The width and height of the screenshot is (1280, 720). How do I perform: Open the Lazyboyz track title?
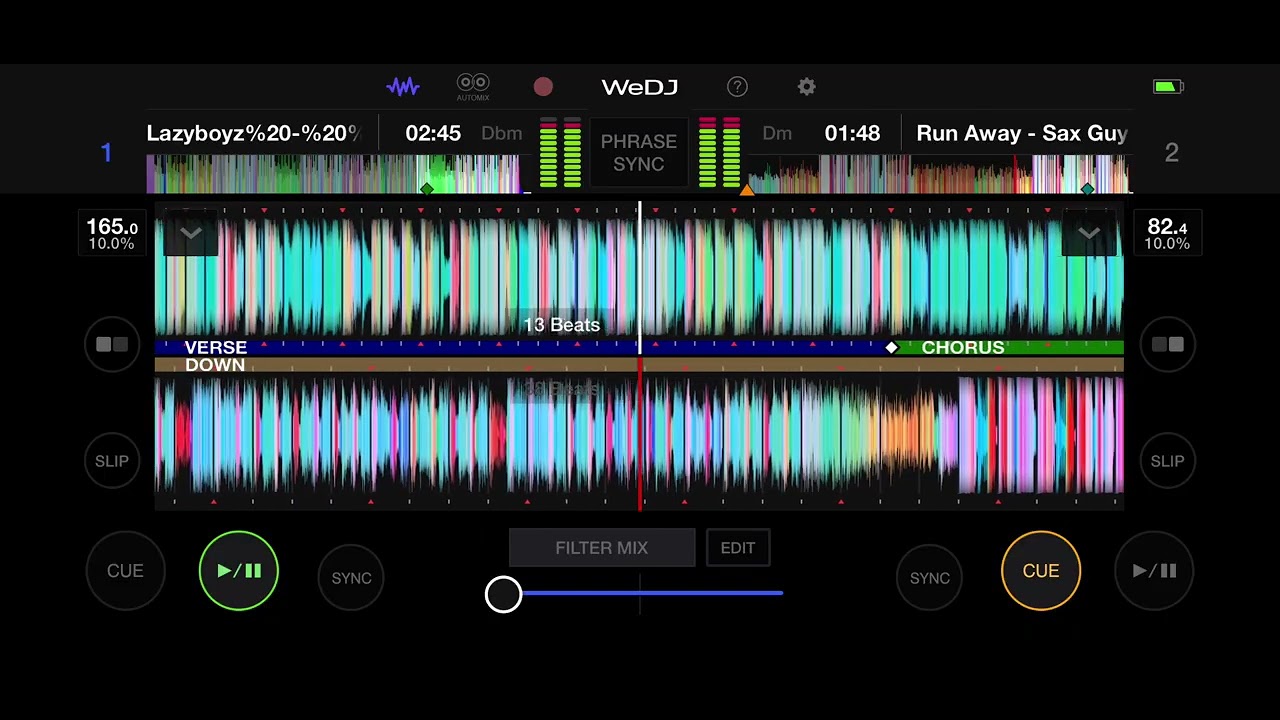coord(253,133)
